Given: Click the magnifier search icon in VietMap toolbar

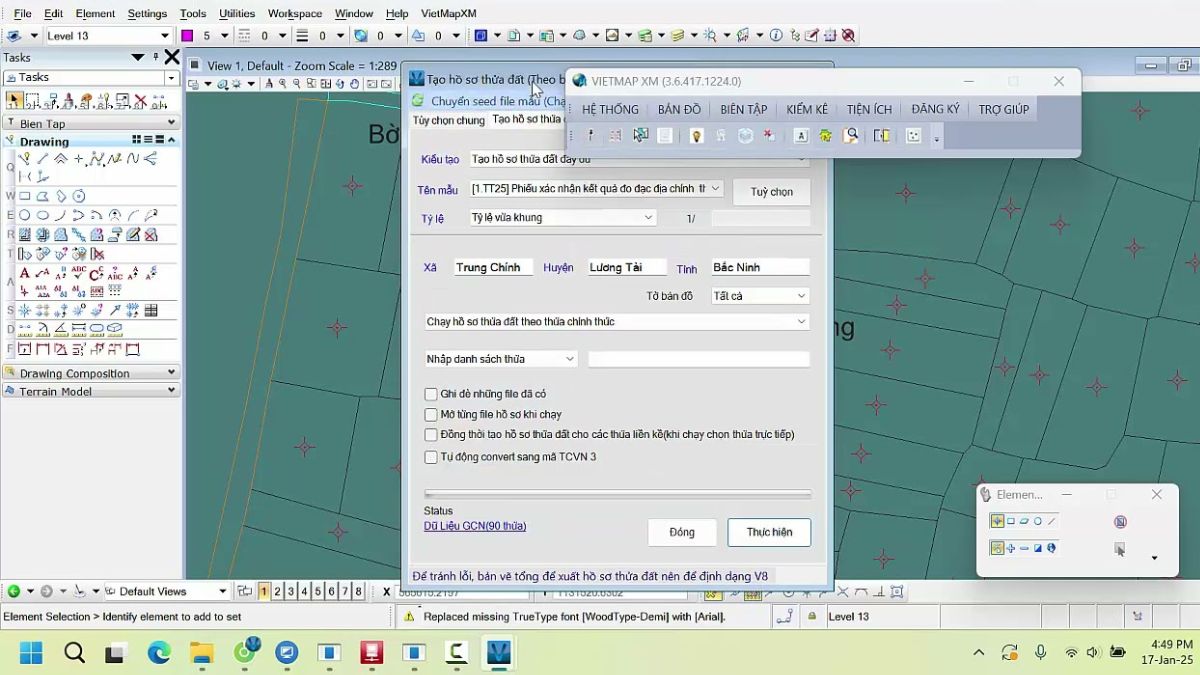Looking at the screenshot, I should pos(851,136).
